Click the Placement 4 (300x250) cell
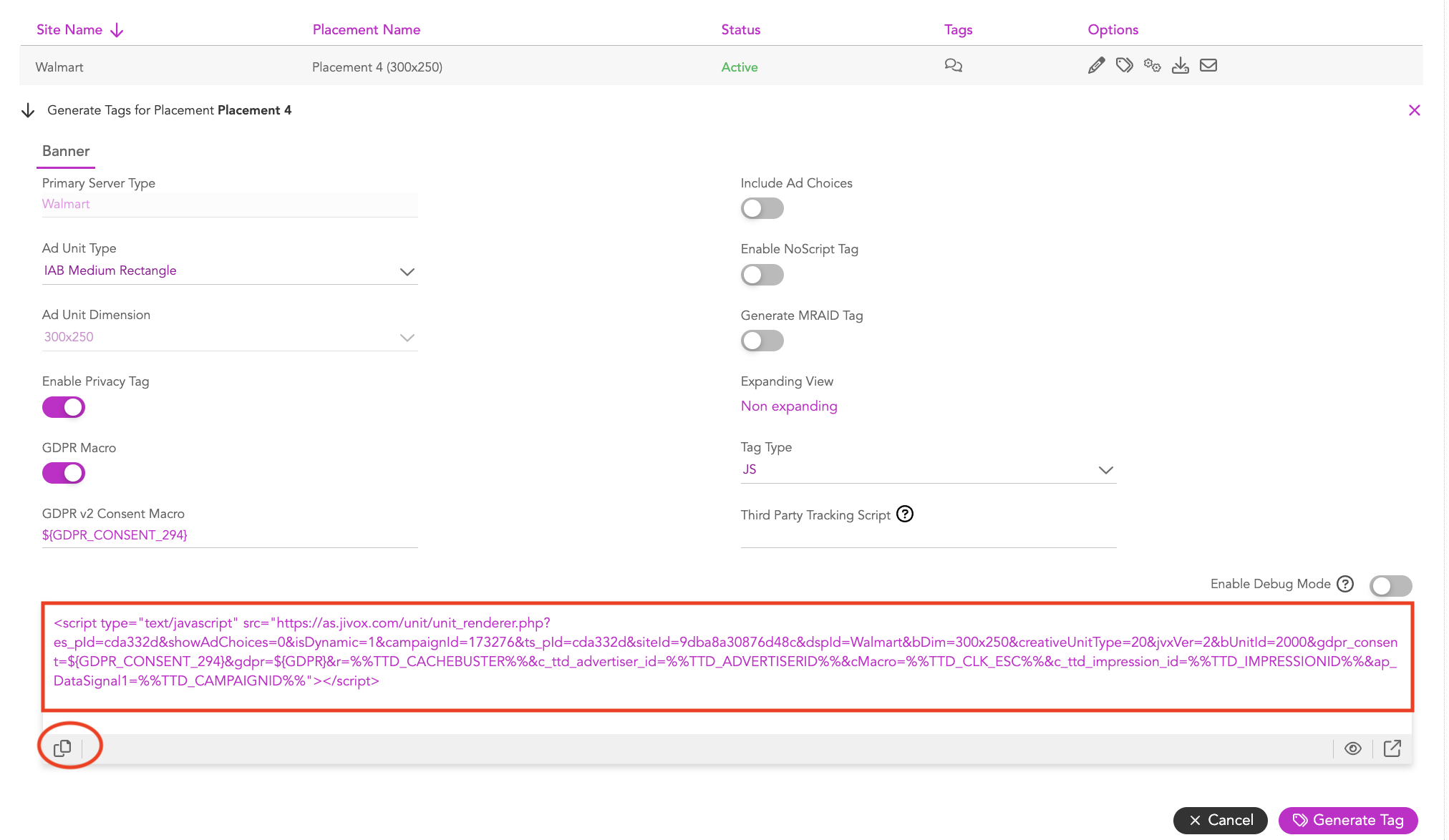The height and width of the screenshot is (840, 1449). [377, 67]
